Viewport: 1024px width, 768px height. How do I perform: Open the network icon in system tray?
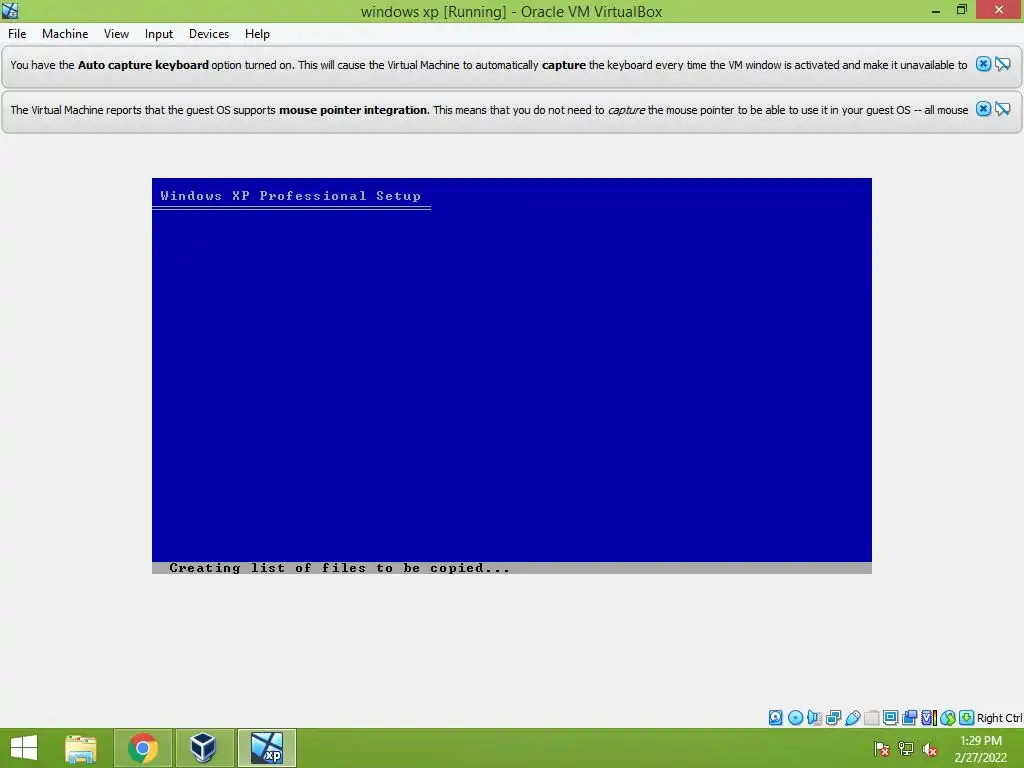click(906, 749)
